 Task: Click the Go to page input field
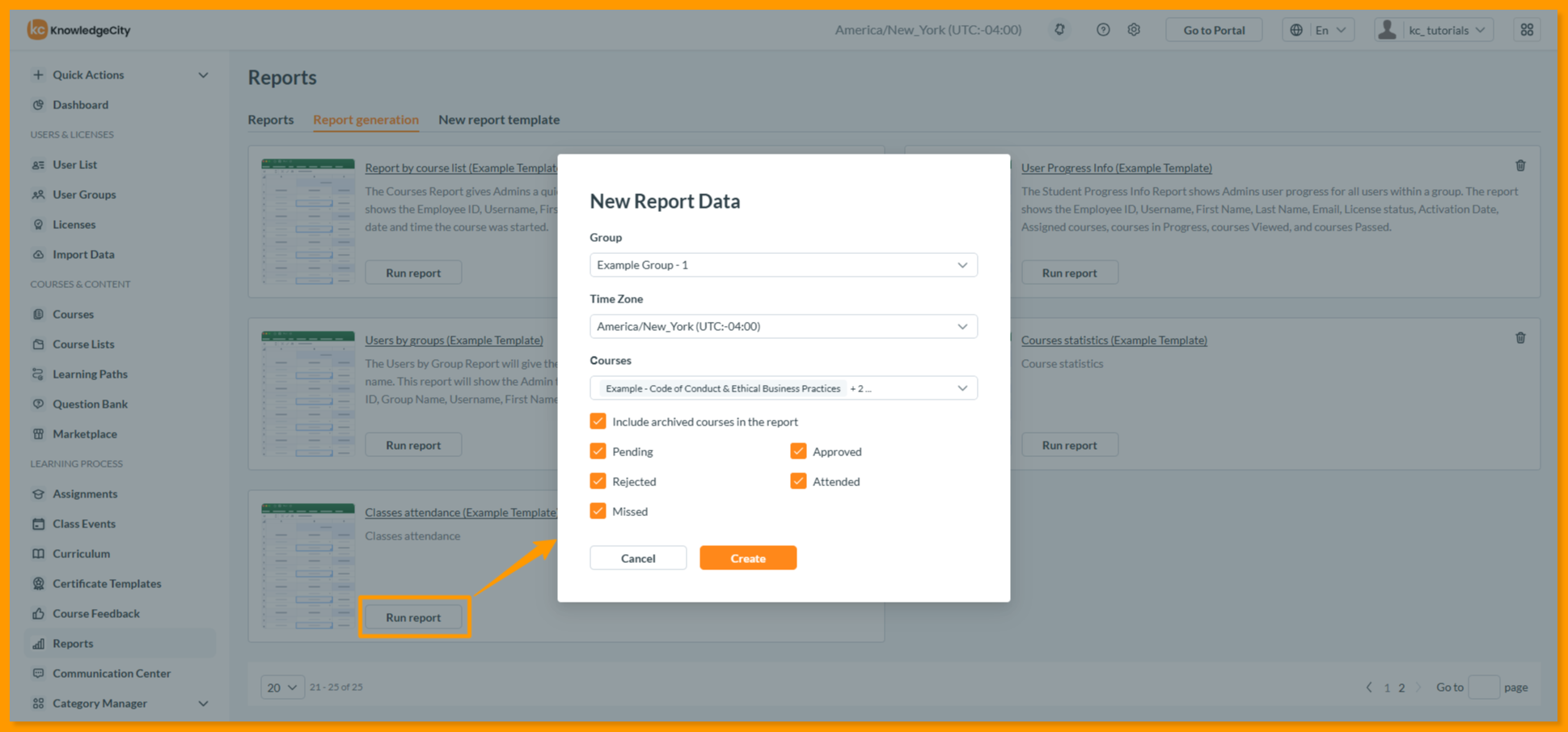[1483, 687]
